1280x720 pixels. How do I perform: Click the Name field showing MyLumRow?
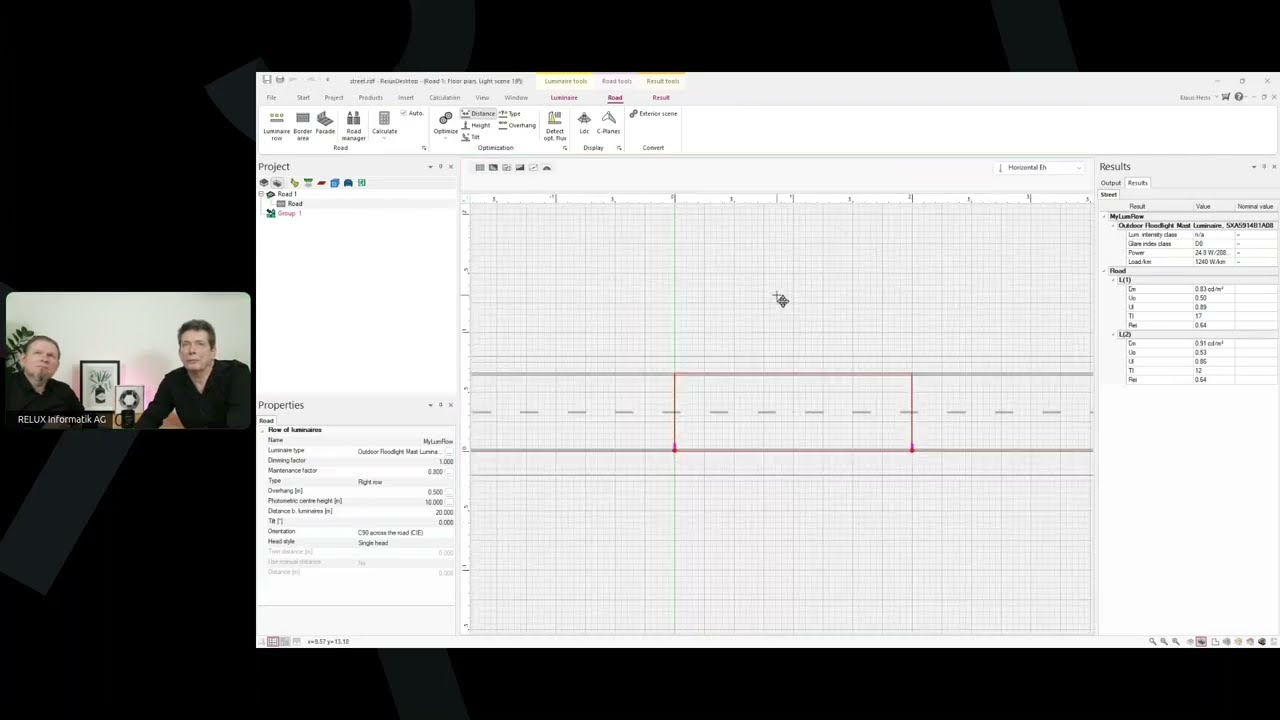(x=405, y=441)
